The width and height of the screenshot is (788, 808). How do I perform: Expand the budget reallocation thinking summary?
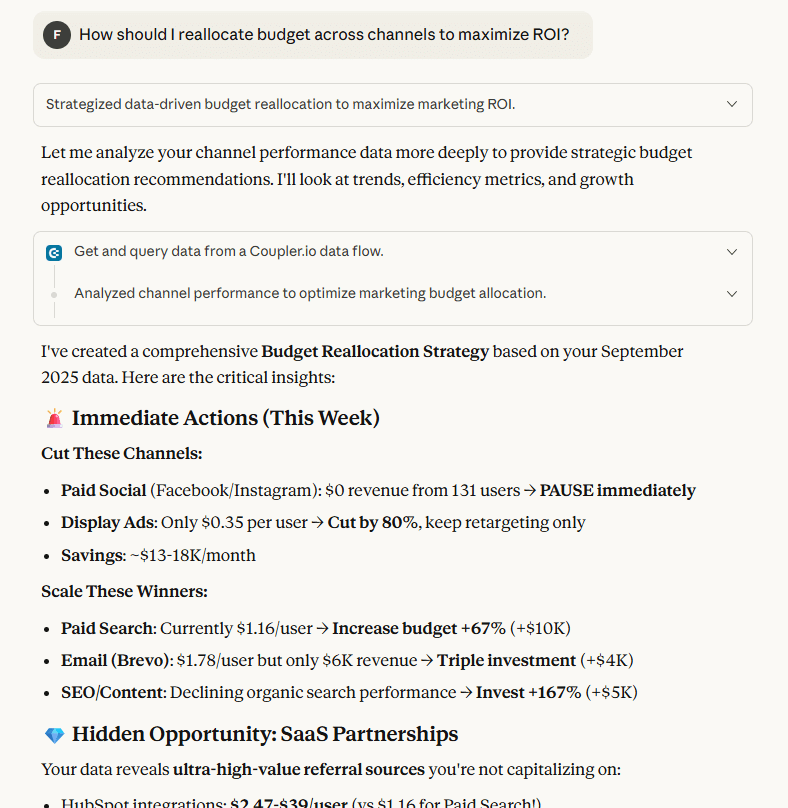pyautogui.click(x=731, y=104)
